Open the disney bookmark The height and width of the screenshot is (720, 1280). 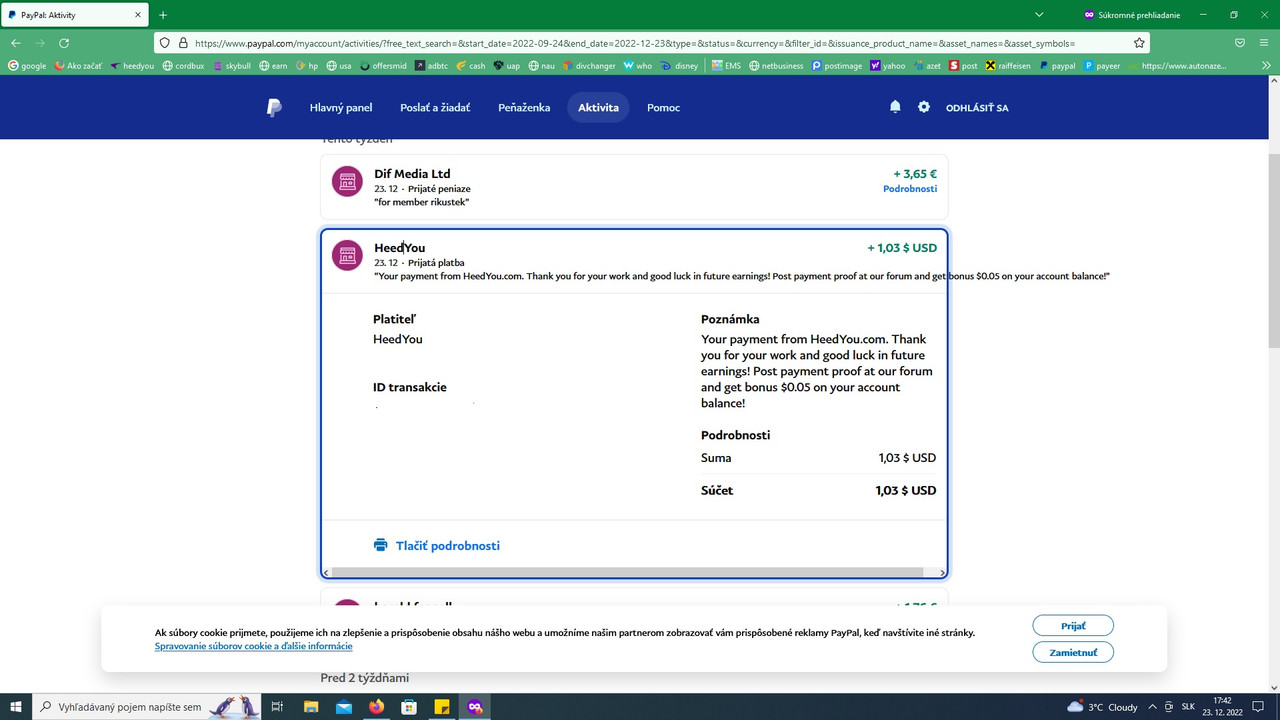tap(680, 66)
